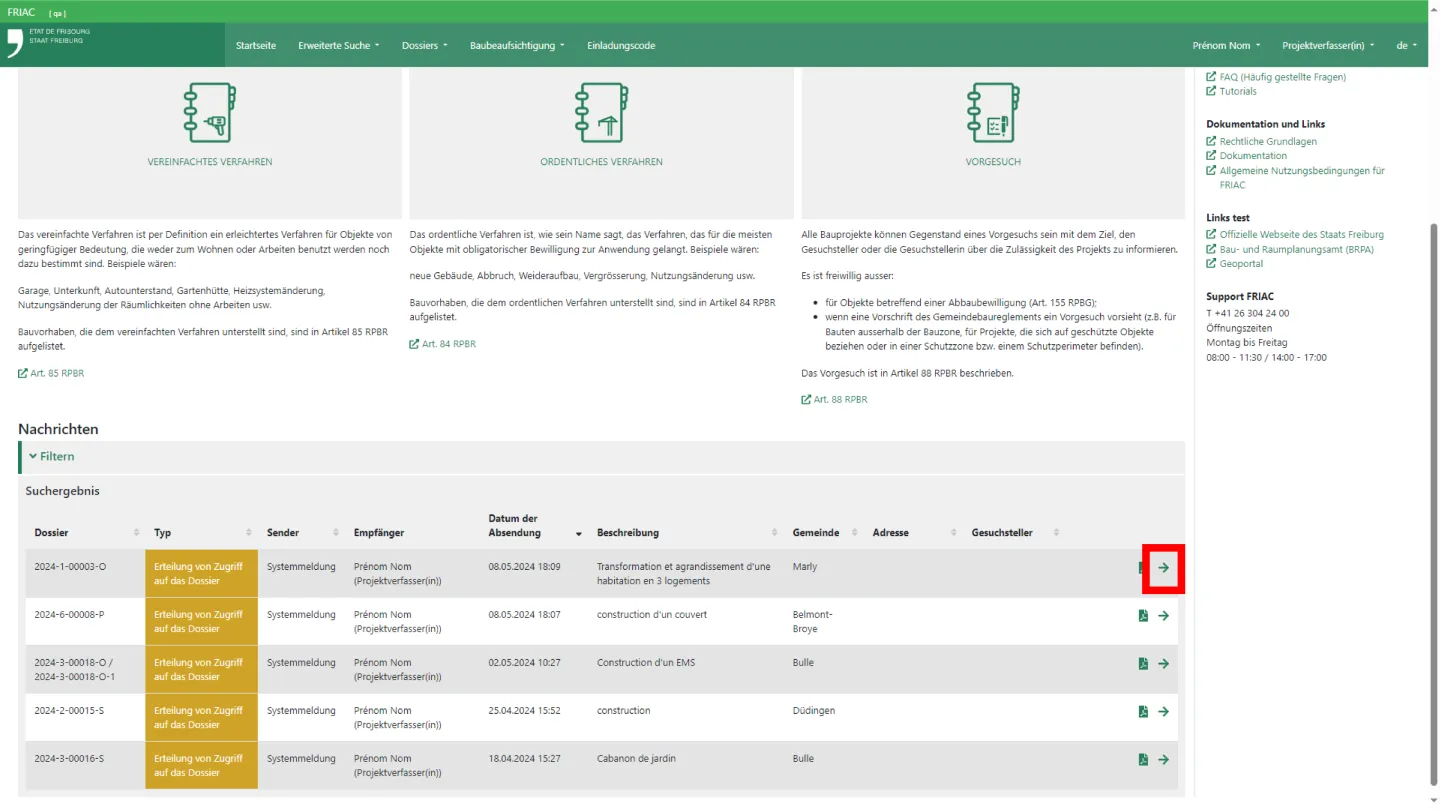Viewport: 1440px width, 810px height.
Task: Open the Projektverfasser(in) role dropdown
Action: (x=1327, y=46)
